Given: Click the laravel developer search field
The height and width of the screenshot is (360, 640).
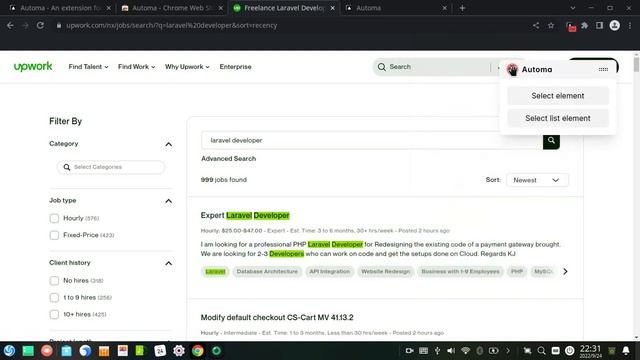Looking at the screenshot, I should (372, 140).
